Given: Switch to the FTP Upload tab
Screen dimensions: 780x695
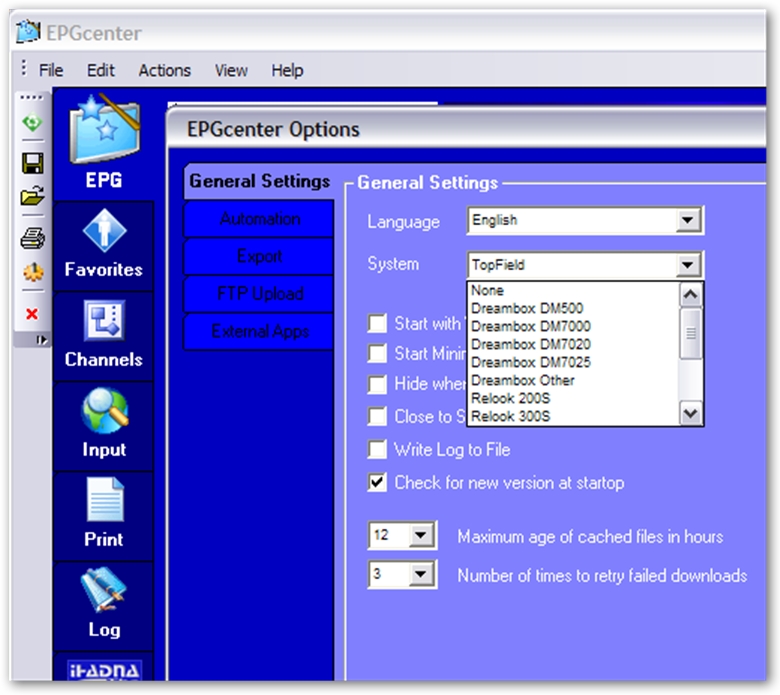Looking at the screenshot, I should pos(259,294).
